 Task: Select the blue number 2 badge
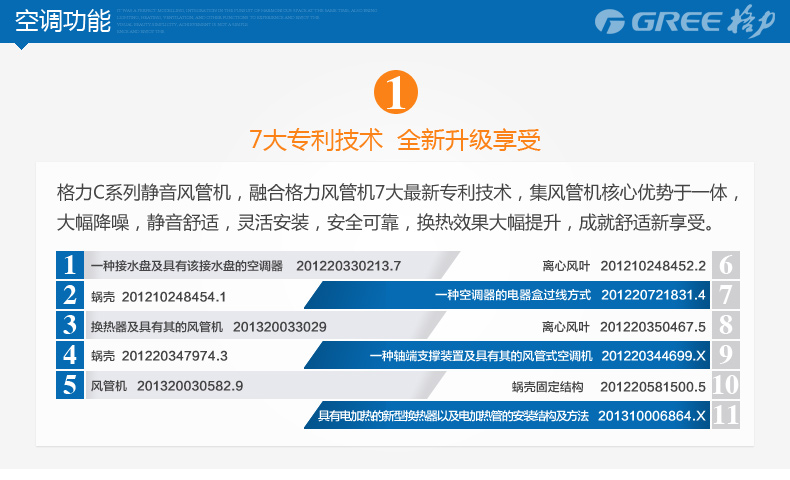point(69,295)
